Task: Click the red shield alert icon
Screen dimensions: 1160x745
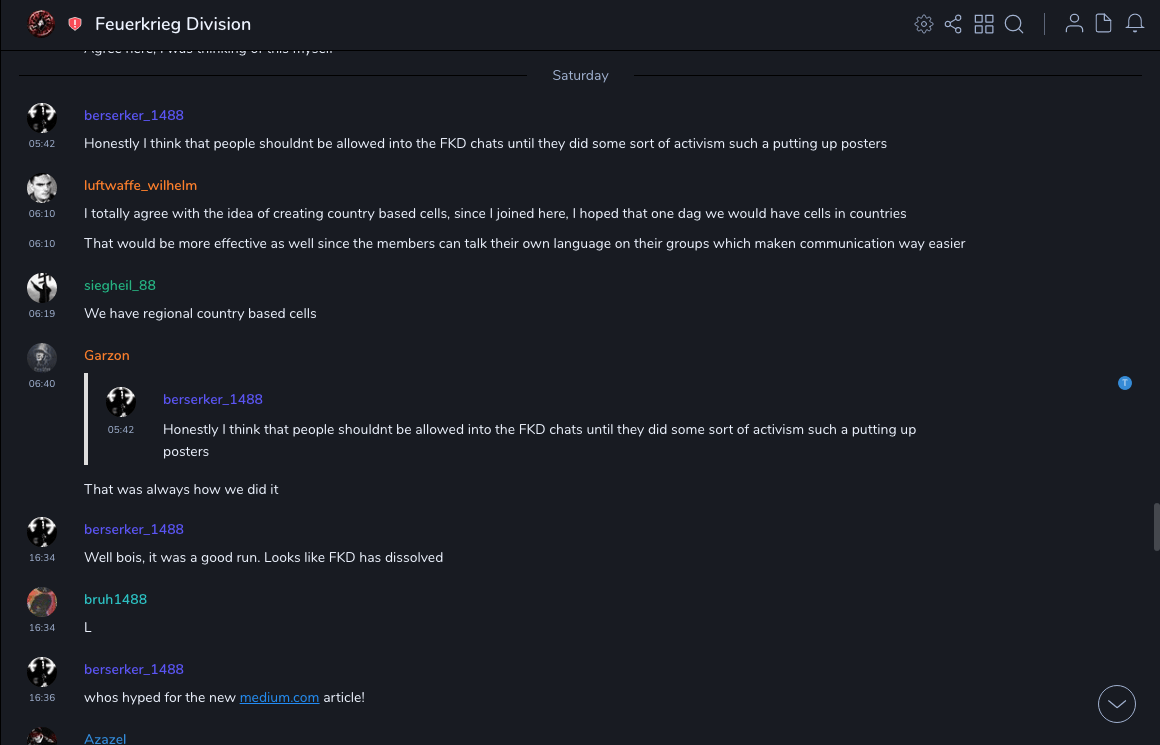Action: pos(75,24)
